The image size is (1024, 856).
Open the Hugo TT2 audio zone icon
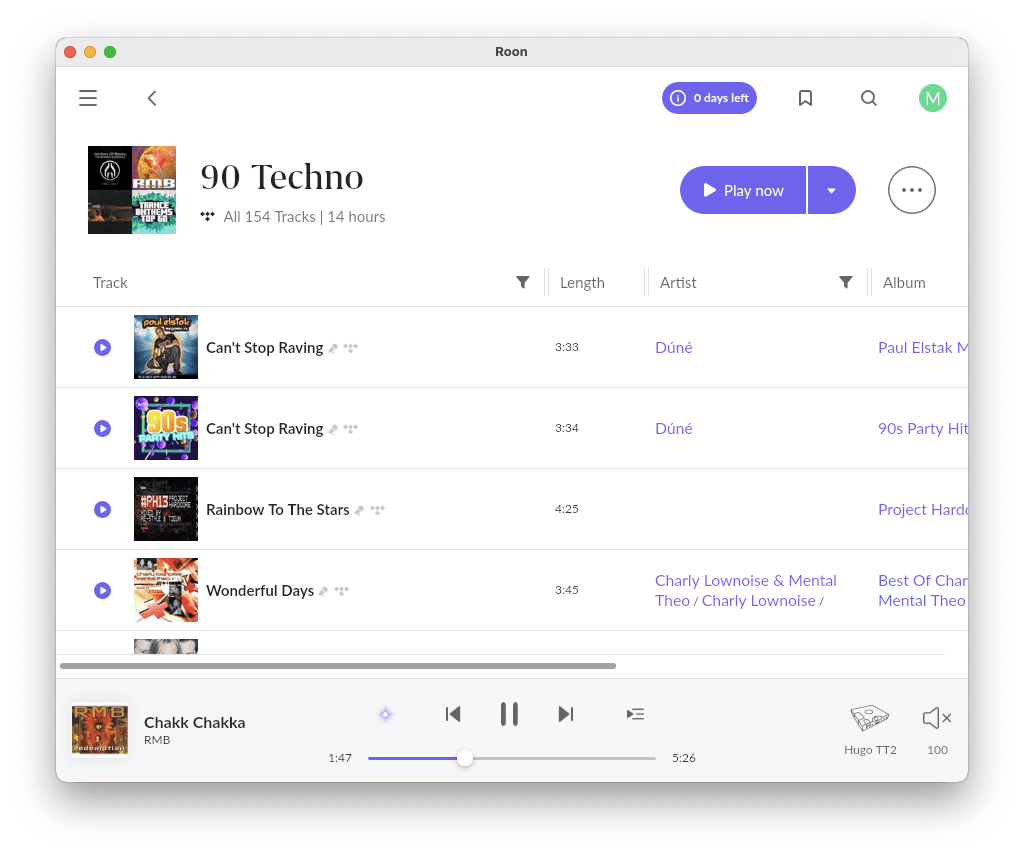pyautogui.click(x=870, y=718)
